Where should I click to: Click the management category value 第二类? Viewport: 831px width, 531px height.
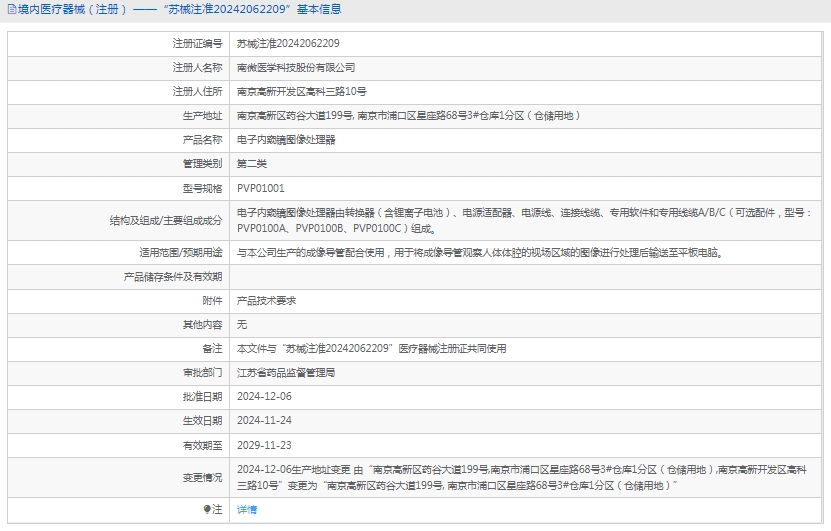(x=252, y=164)
